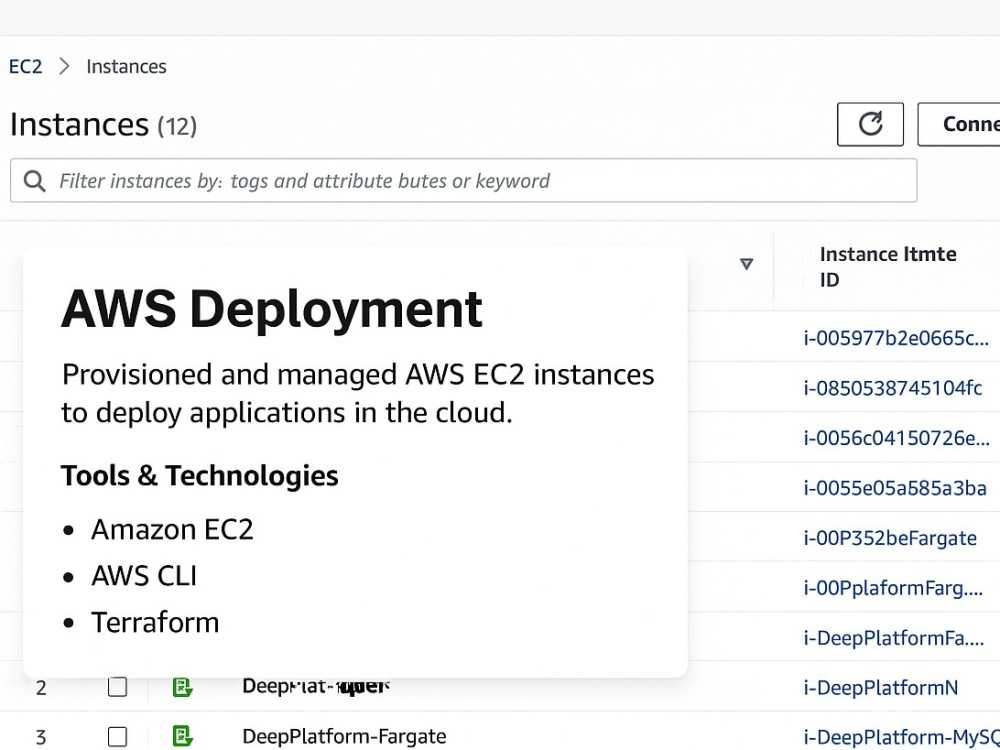
Task: Tick the checkbox for row 2
Action: [117, 688]
